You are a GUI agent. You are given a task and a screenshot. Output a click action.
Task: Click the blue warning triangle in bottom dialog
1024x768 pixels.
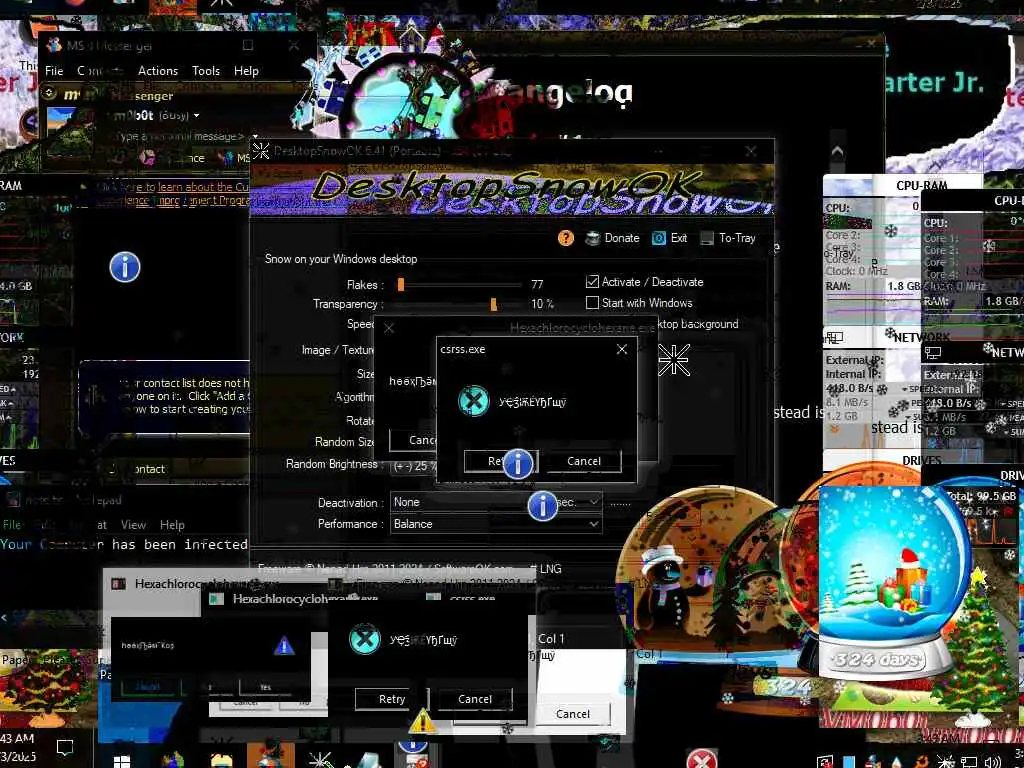click(283, 646)
